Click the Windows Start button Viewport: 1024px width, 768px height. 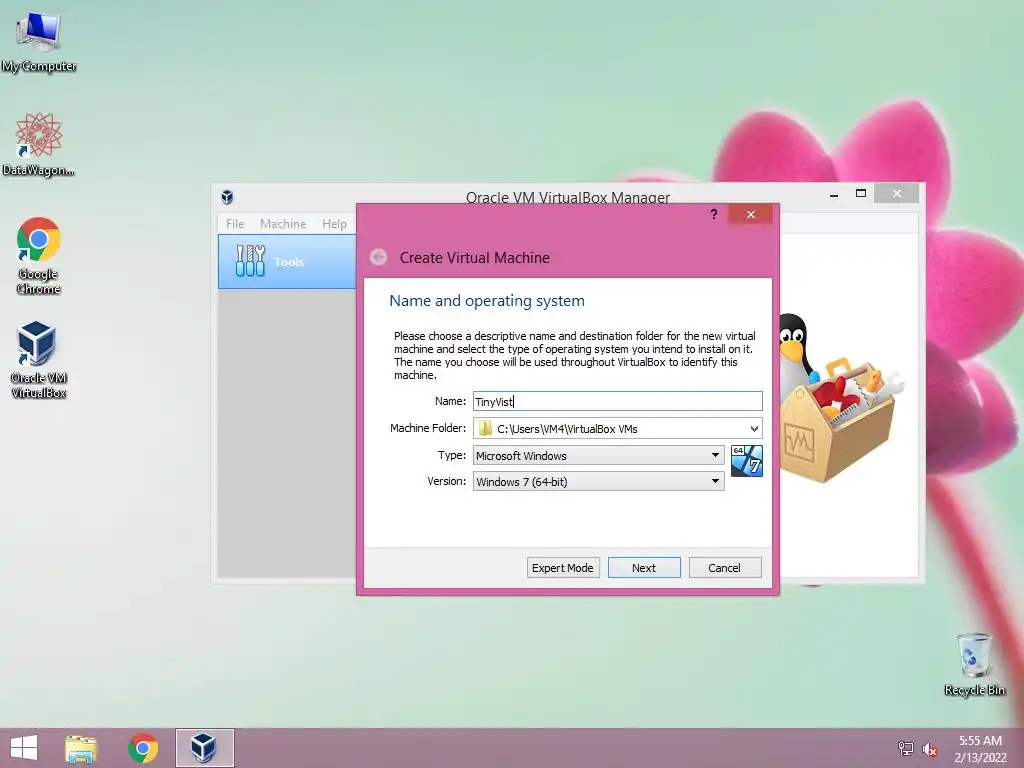(24, 748)
